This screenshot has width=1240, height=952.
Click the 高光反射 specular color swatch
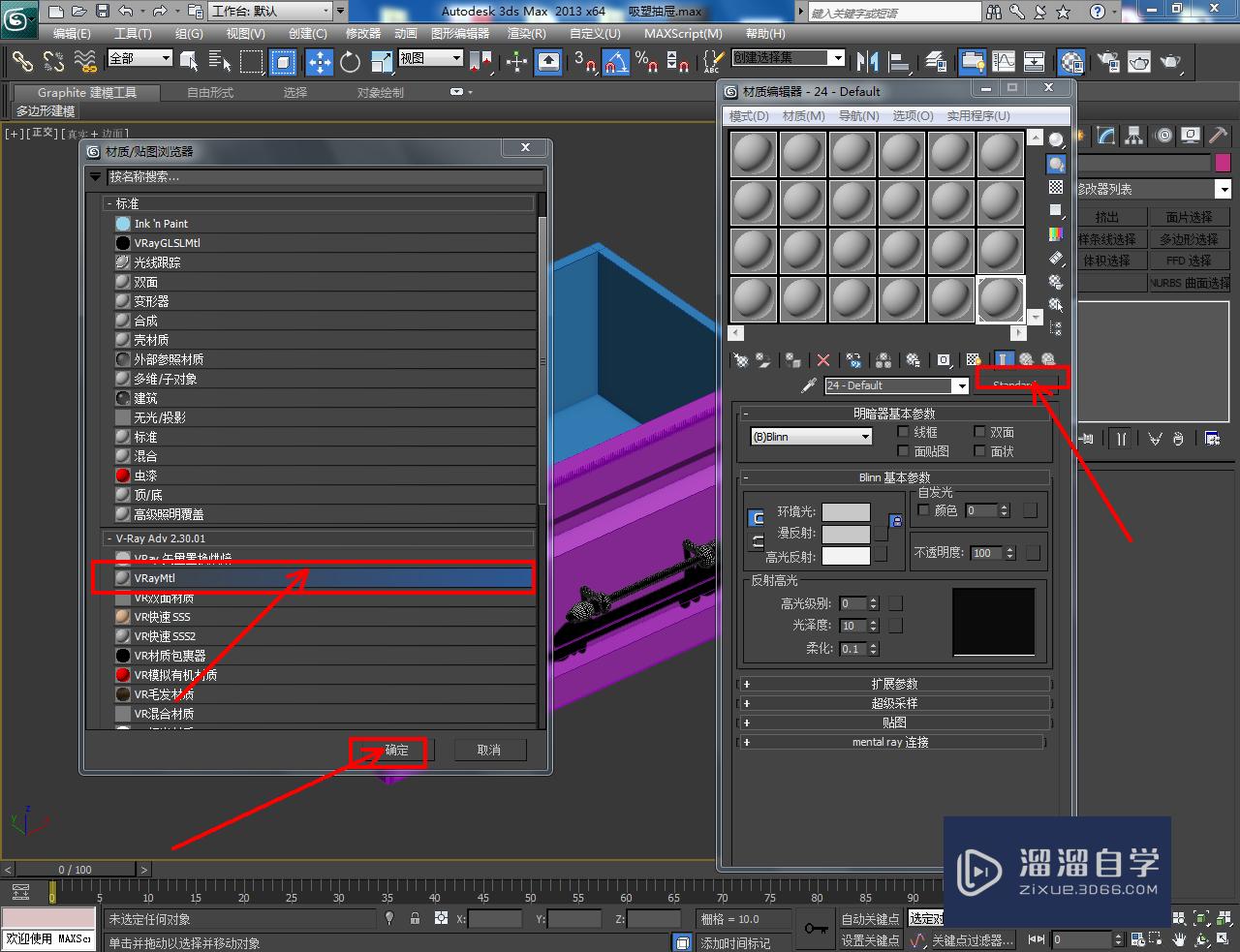coord(846,556)
